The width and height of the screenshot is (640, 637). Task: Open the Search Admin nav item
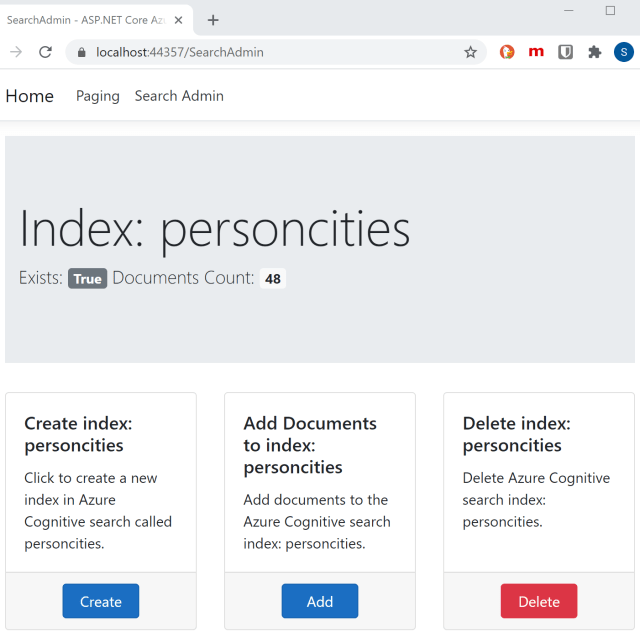click(179, 96)
